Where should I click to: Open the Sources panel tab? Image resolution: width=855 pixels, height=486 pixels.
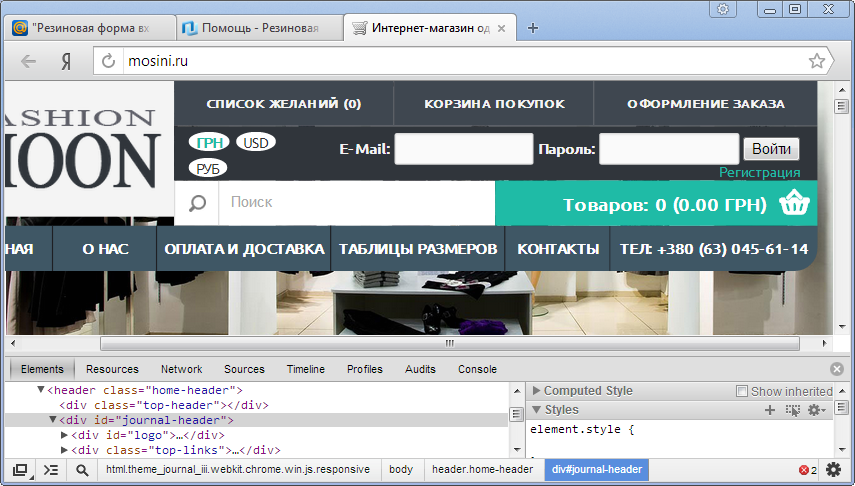244,369
